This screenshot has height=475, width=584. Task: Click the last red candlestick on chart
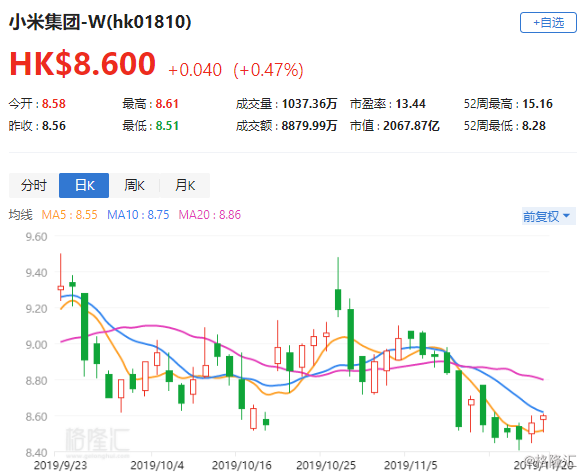[x=543, y=418]
